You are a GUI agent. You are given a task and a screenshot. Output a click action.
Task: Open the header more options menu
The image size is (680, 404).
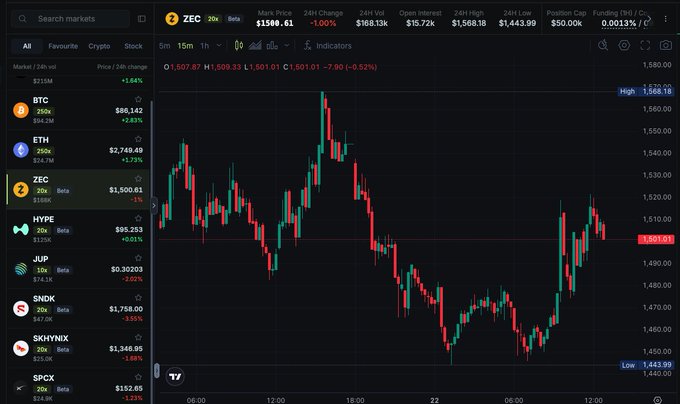666,19
